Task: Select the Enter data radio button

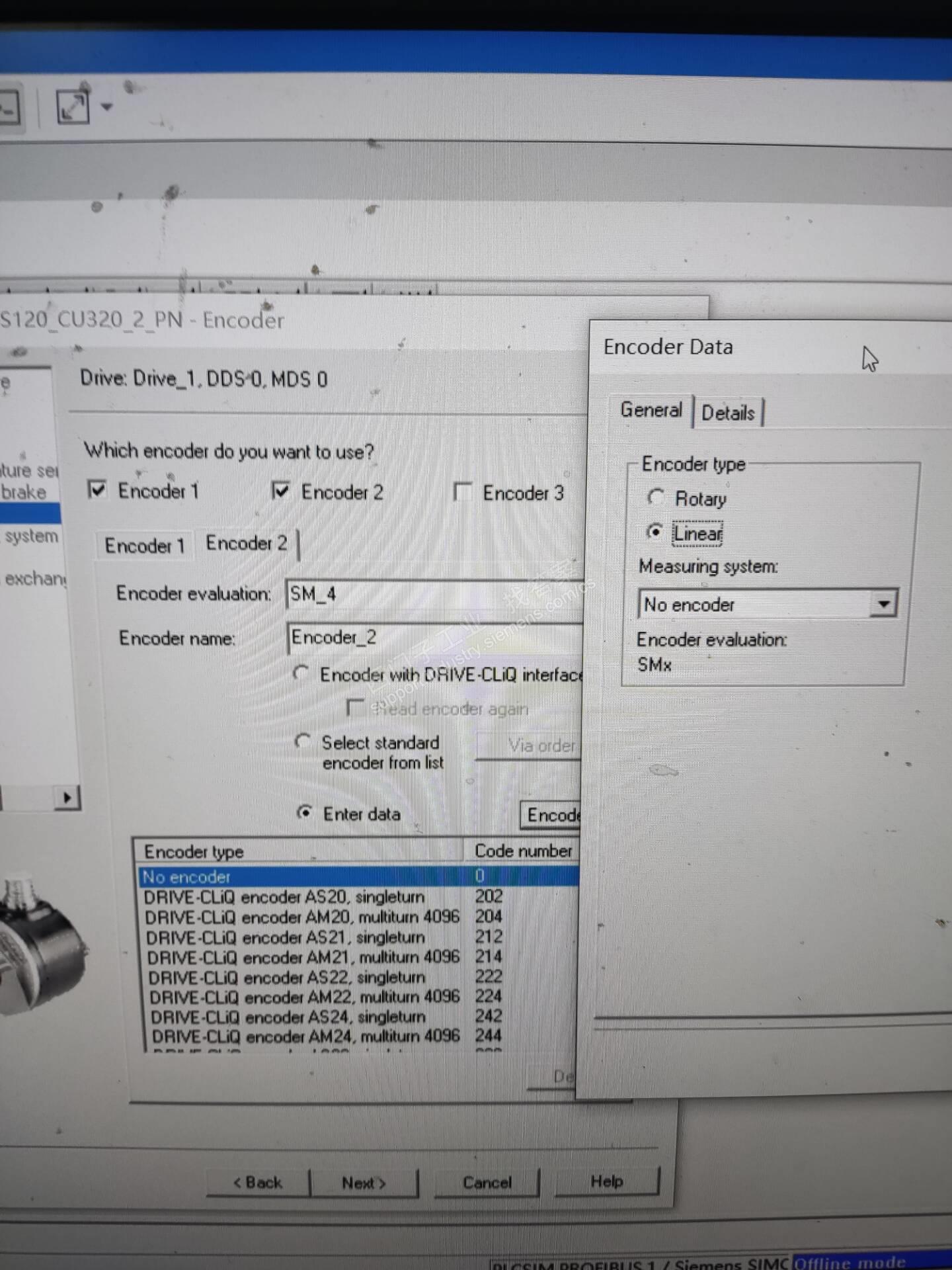Action: tap(305, 813)
